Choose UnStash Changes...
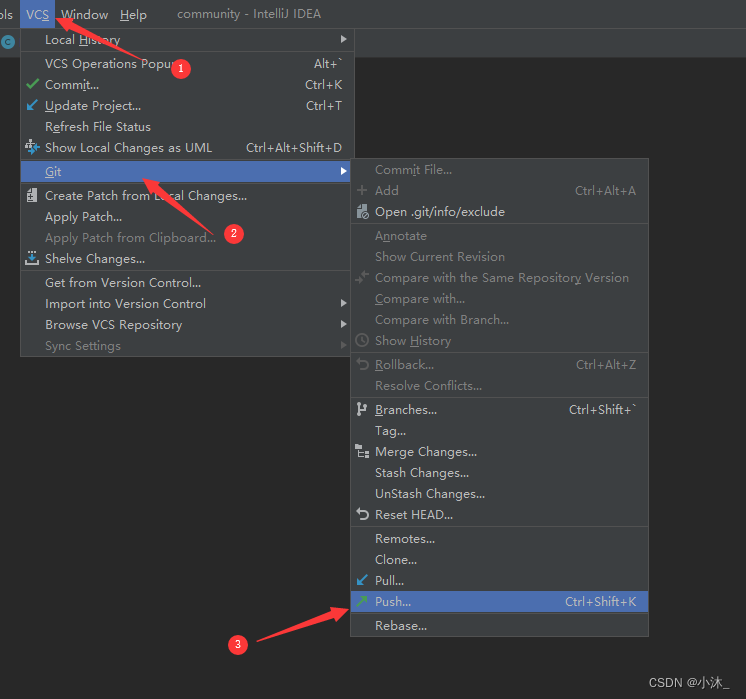Image resolution: width=746 pixels, height=699 pixels. [499, 493]
